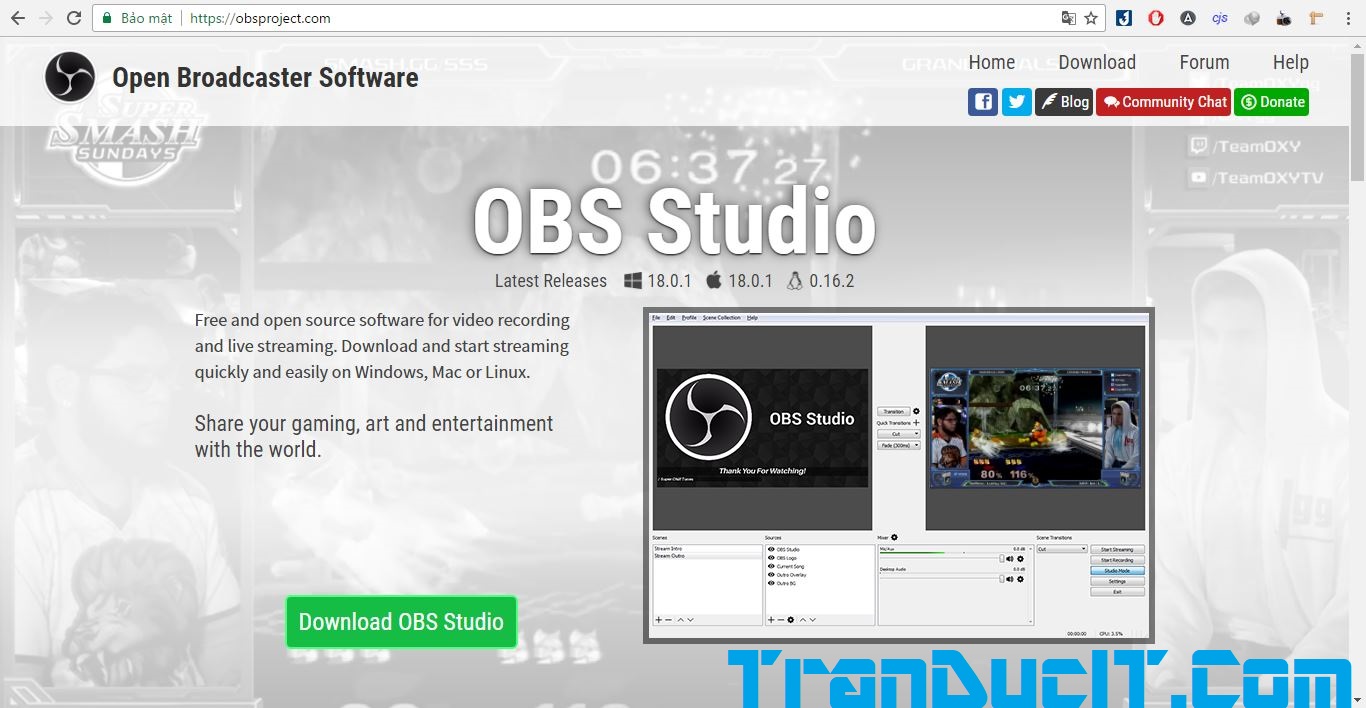Click the Latest Releases label

click(x=551, y=281)
